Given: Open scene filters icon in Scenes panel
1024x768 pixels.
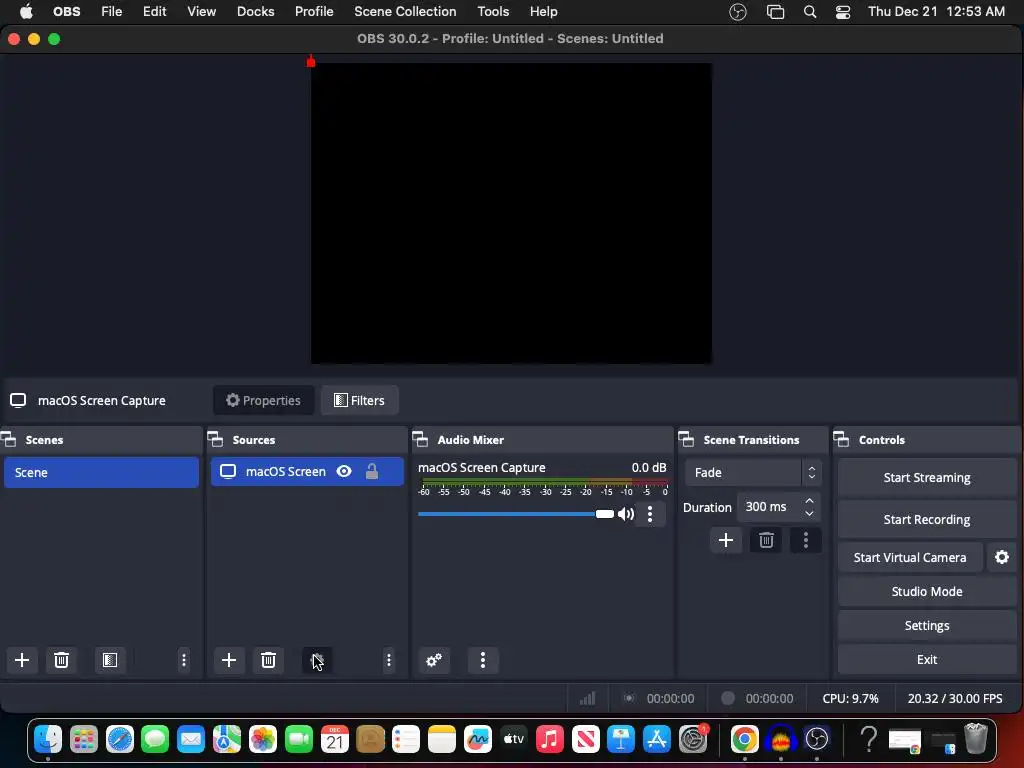Looking at the screenshot, I should coord(110,660).
